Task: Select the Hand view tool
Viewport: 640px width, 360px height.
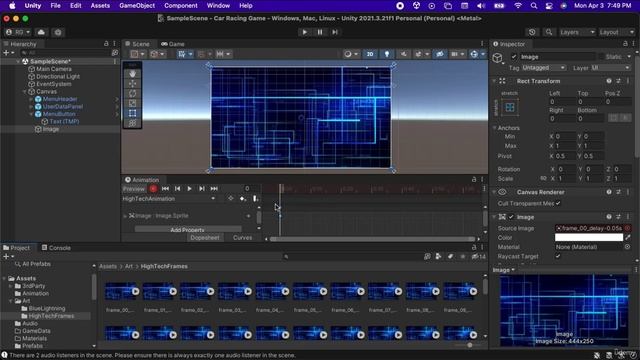Action: 133,74
